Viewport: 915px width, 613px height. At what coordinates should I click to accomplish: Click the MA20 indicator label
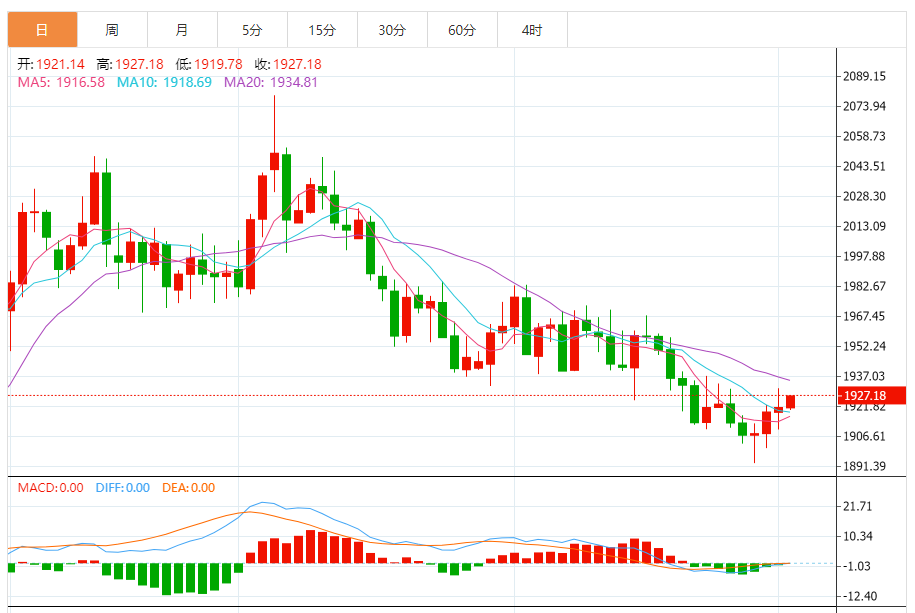(271, 82)
